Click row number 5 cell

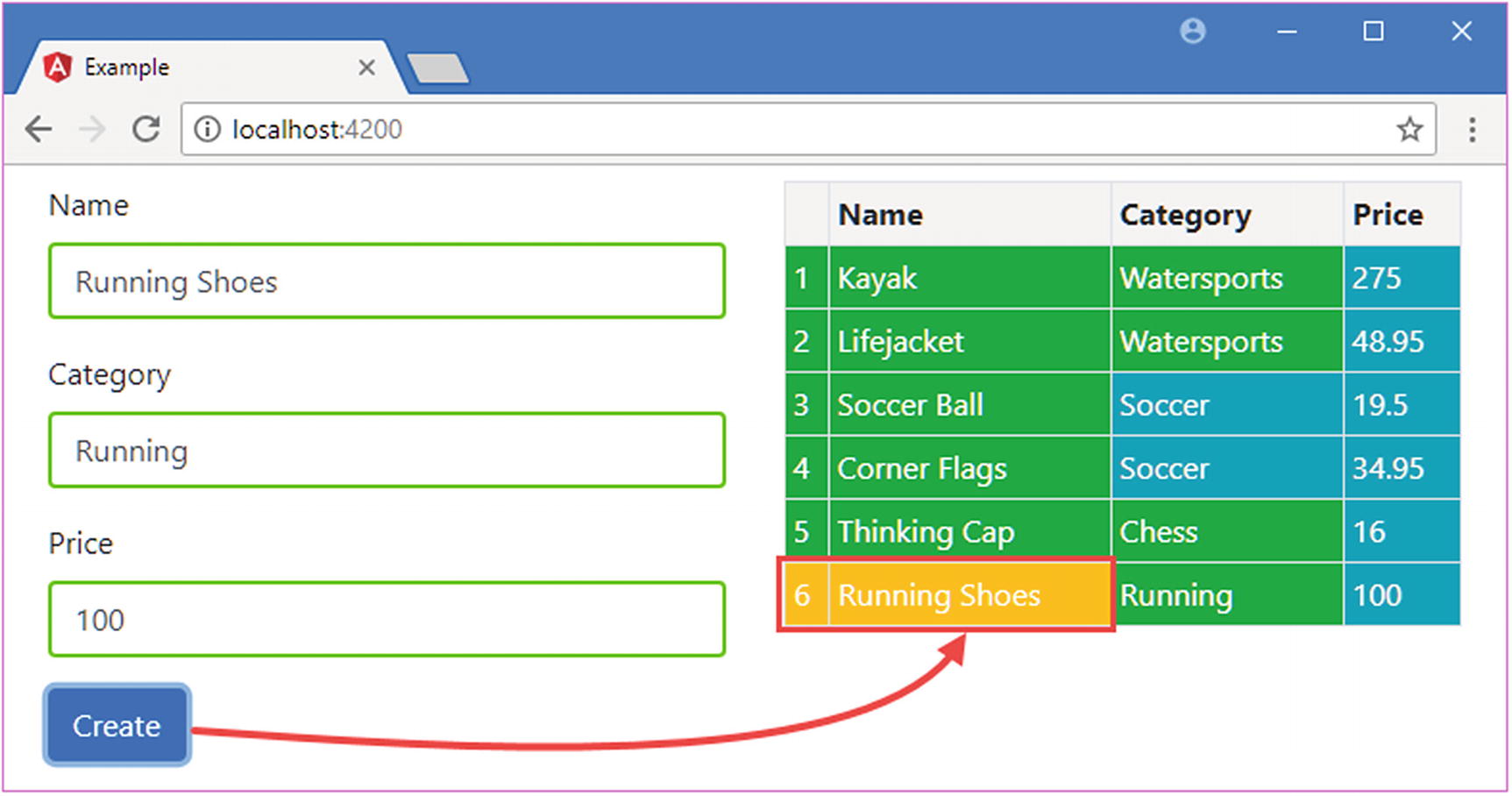click(x=806, y=531)
